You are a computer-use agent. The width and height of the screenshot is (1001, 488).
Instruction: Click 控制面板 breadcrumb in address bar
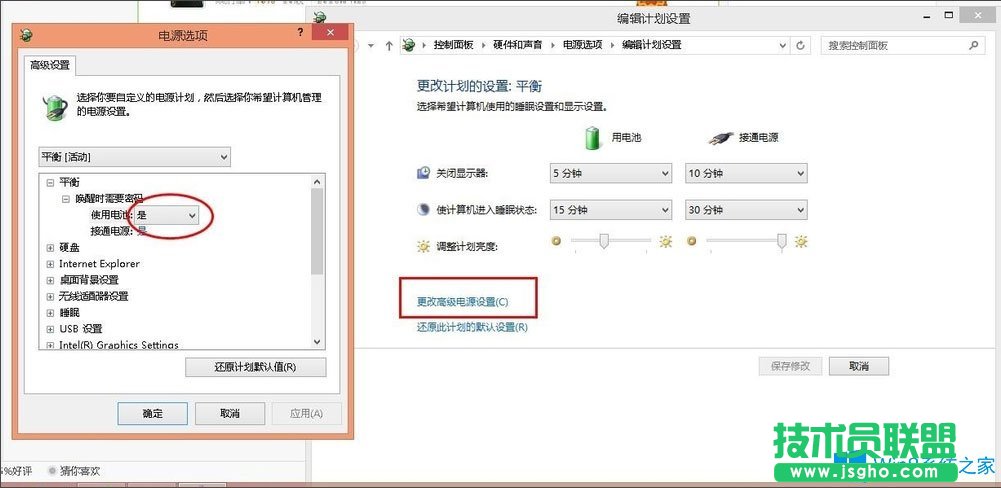click(x=453, y=45)
